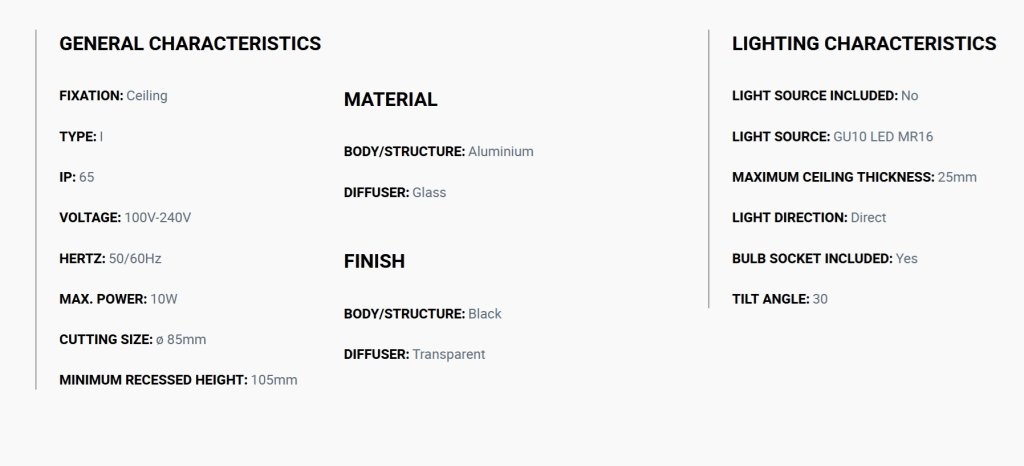Click the Finish section heading
The height and width of the screenshot is (466, 1024).
click(x=374, y=261)
